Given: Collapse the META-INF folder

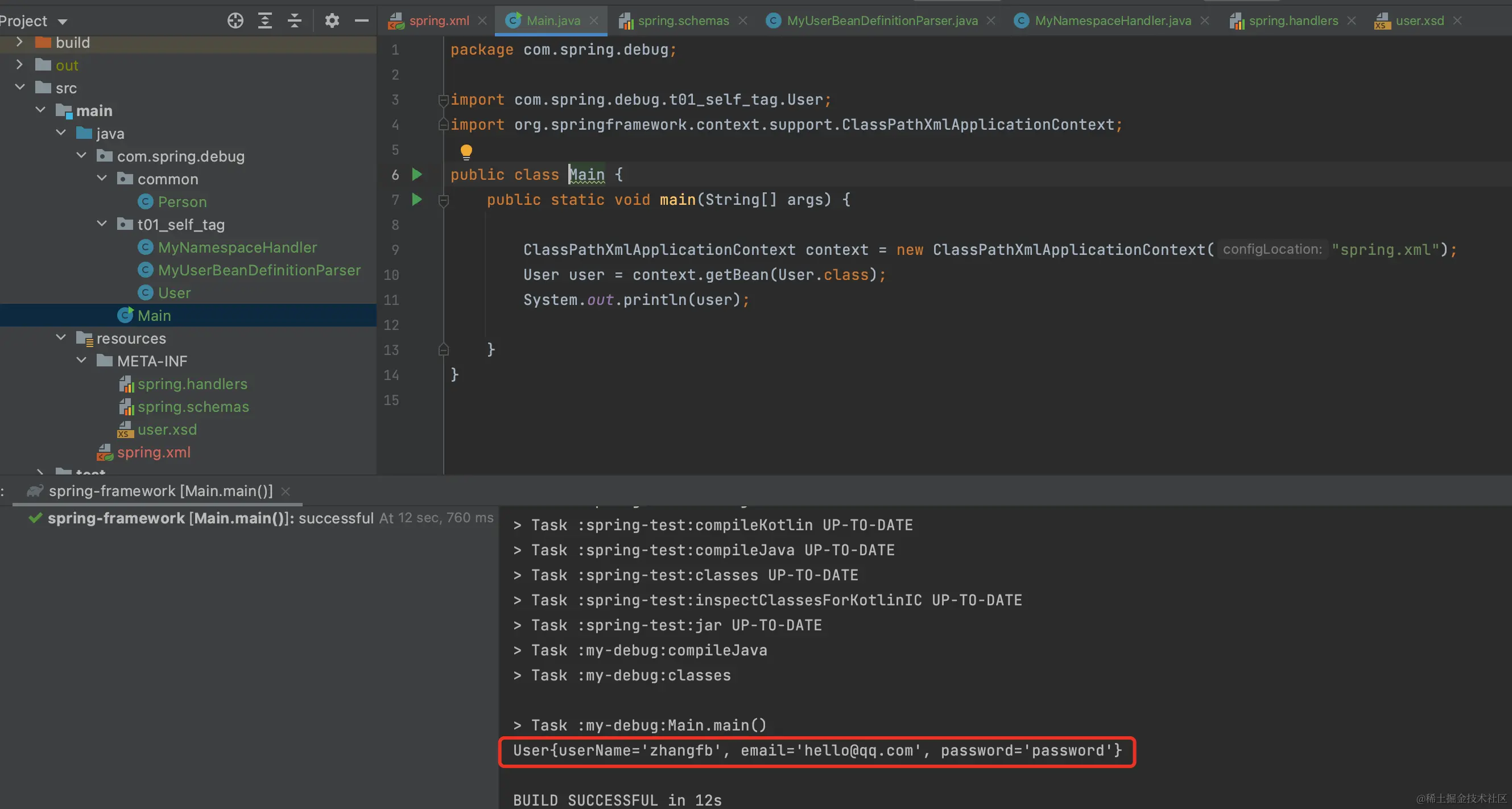Looking at the screenshot, I should 81,361.
